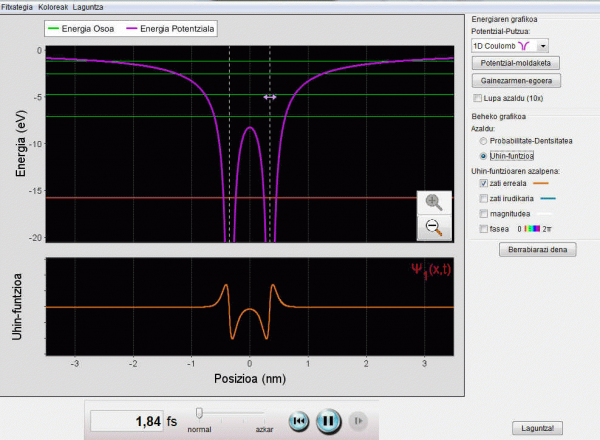Click the Berrabiarazi dena button
600x440 pixels.
pos(539,249)
